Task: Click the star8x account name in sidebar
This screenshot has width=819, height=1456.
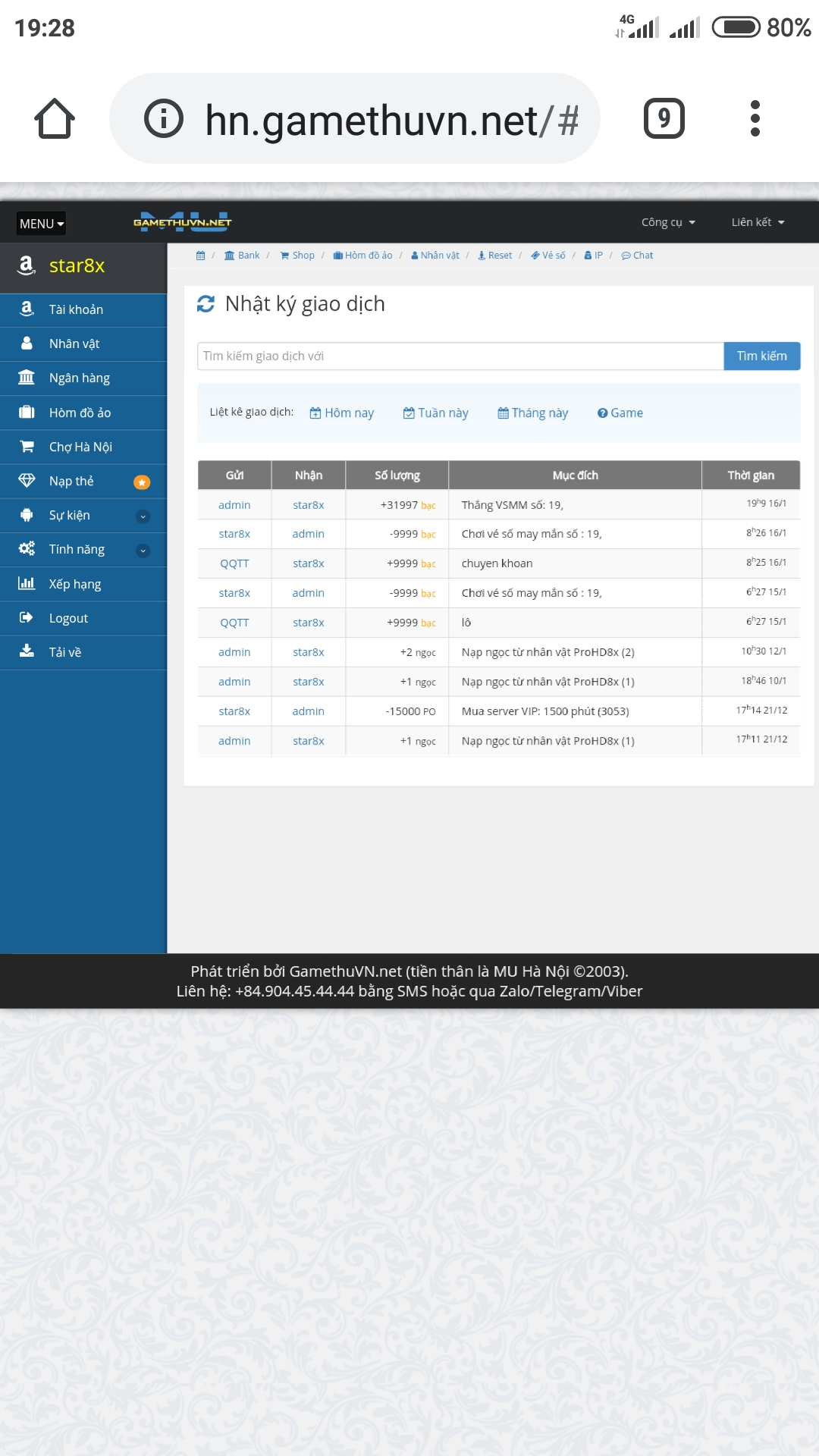Action: click(77, 265)
